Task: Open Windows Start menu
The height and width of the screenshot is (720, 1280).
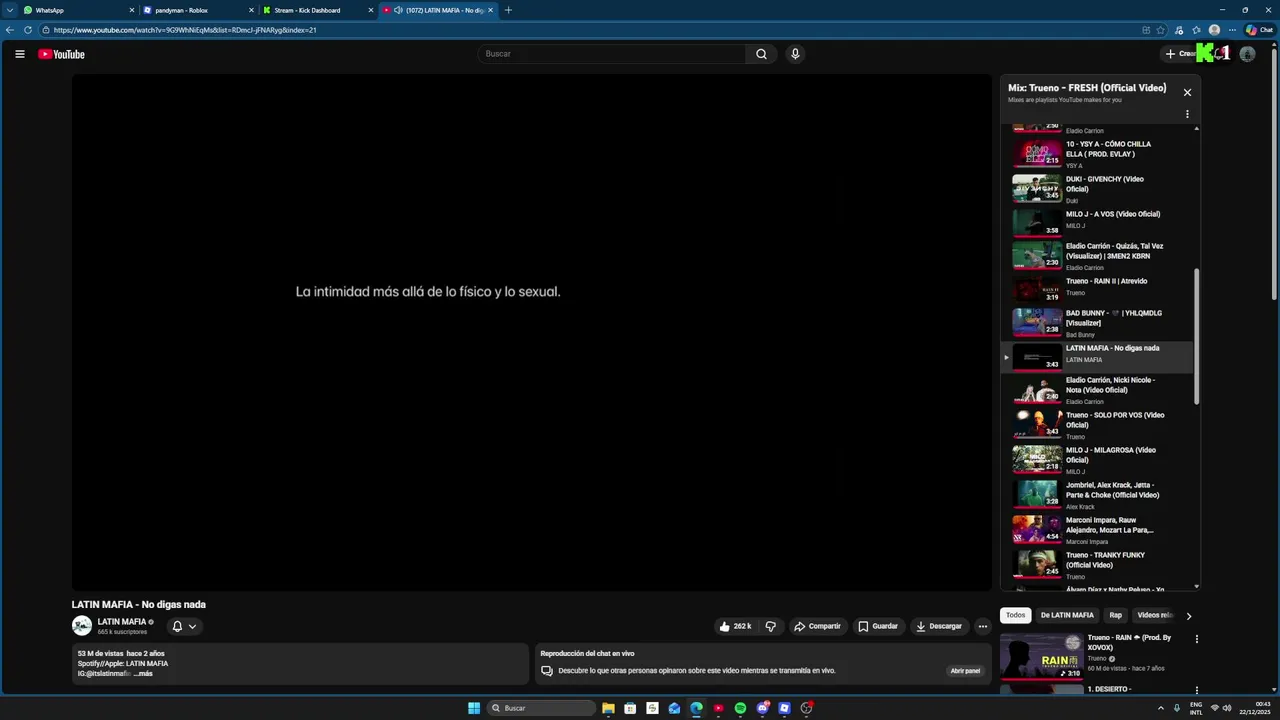Action: (x=474, y=708)
